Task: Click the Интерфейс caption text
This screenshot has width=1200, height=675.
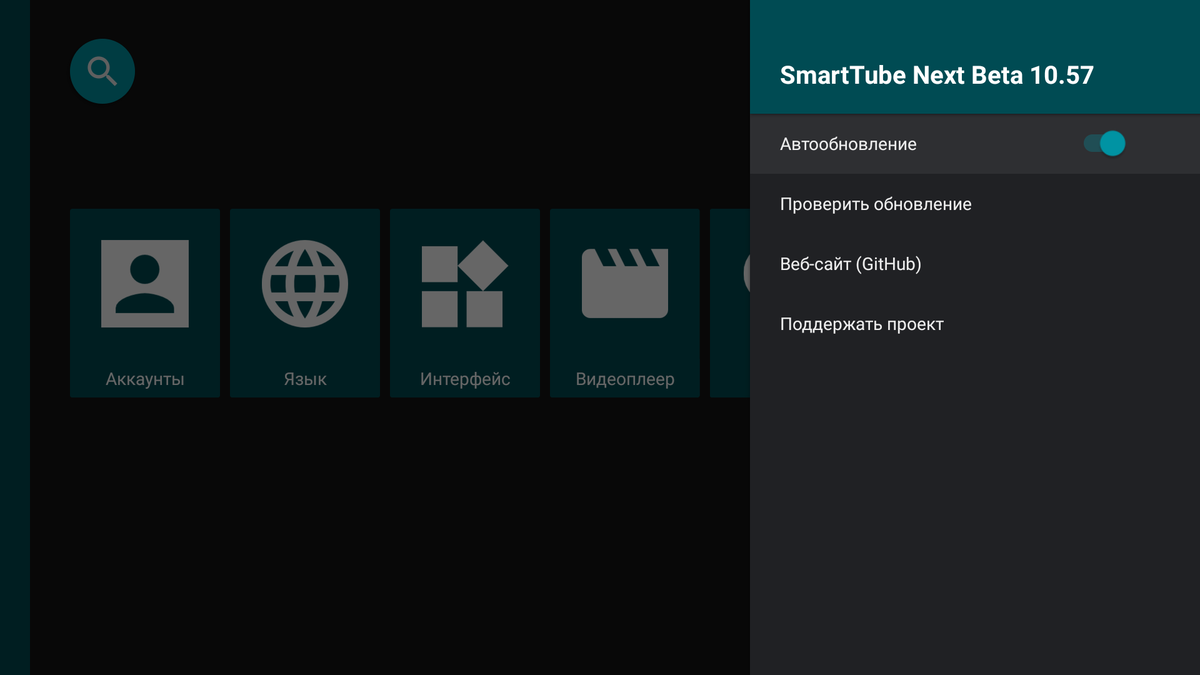Action: [465, 379]
